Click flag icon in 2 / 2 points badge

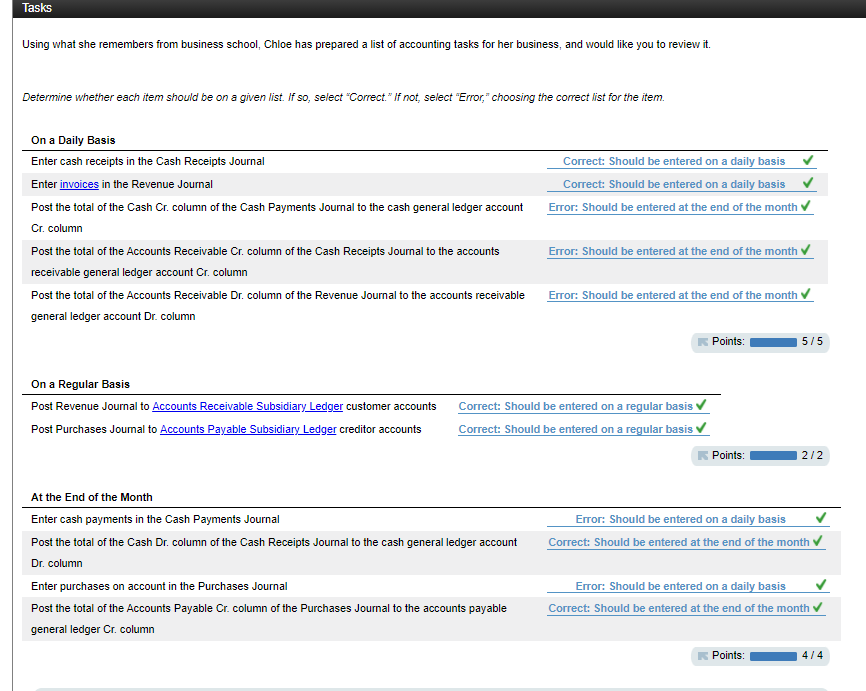point(703,456)
